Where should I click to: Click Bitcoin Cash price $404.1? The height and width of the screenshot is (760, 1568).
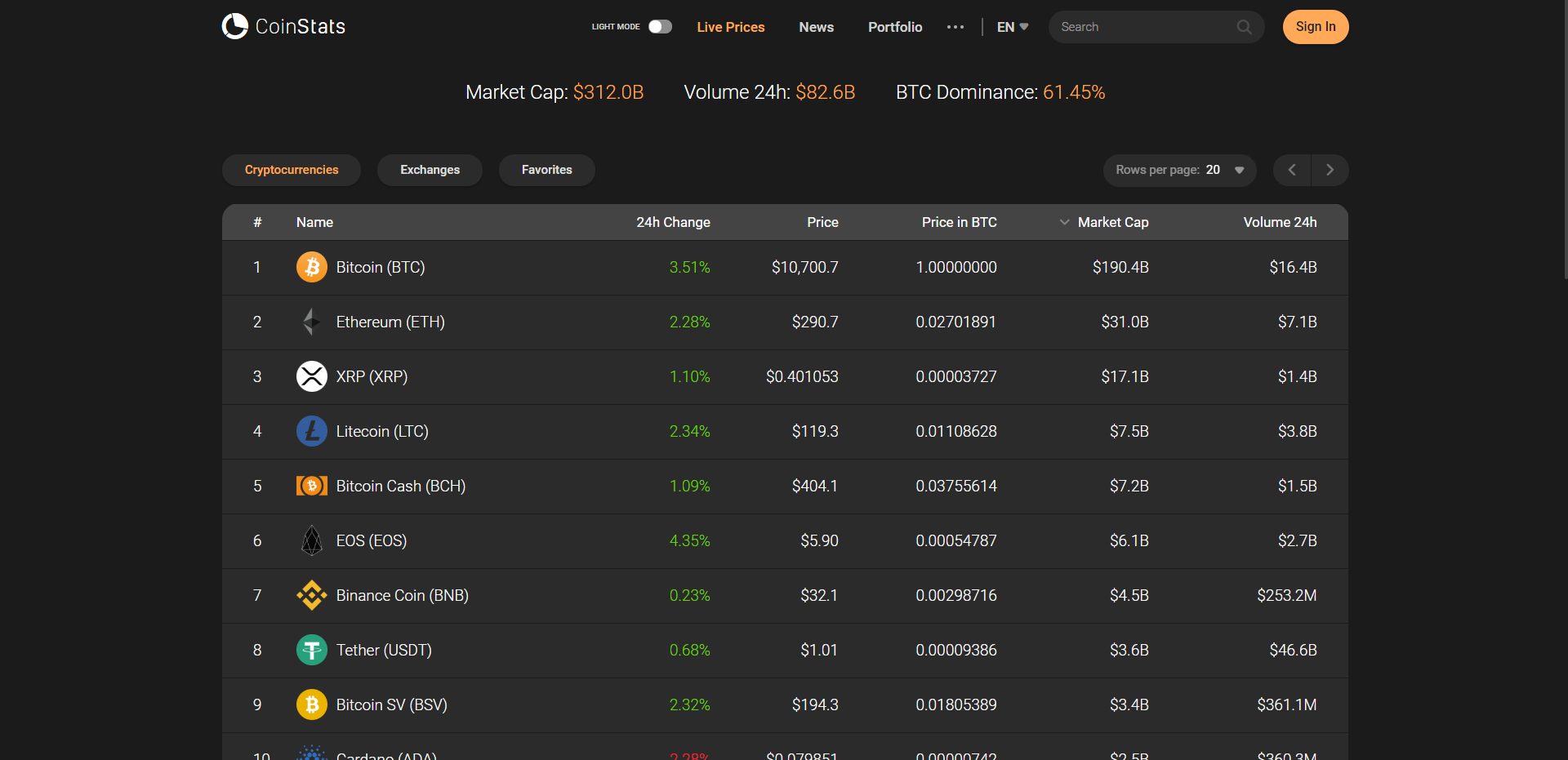[x=814, y=486]
